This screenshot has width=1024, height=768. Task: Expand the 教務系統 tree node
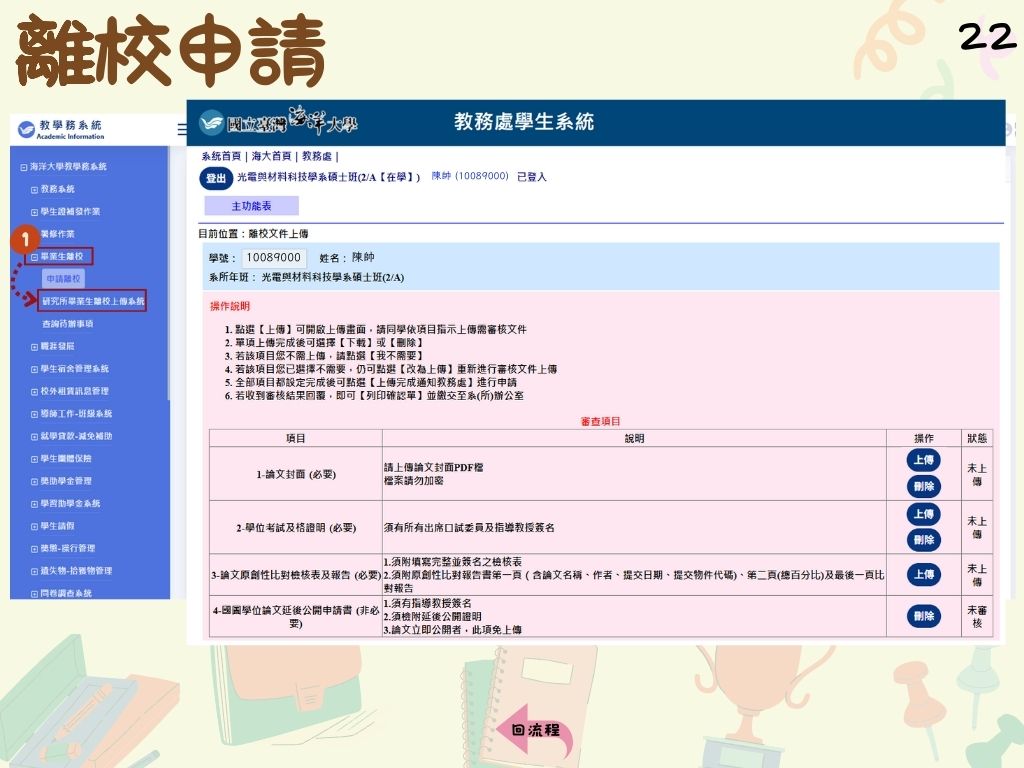point(33,189)
